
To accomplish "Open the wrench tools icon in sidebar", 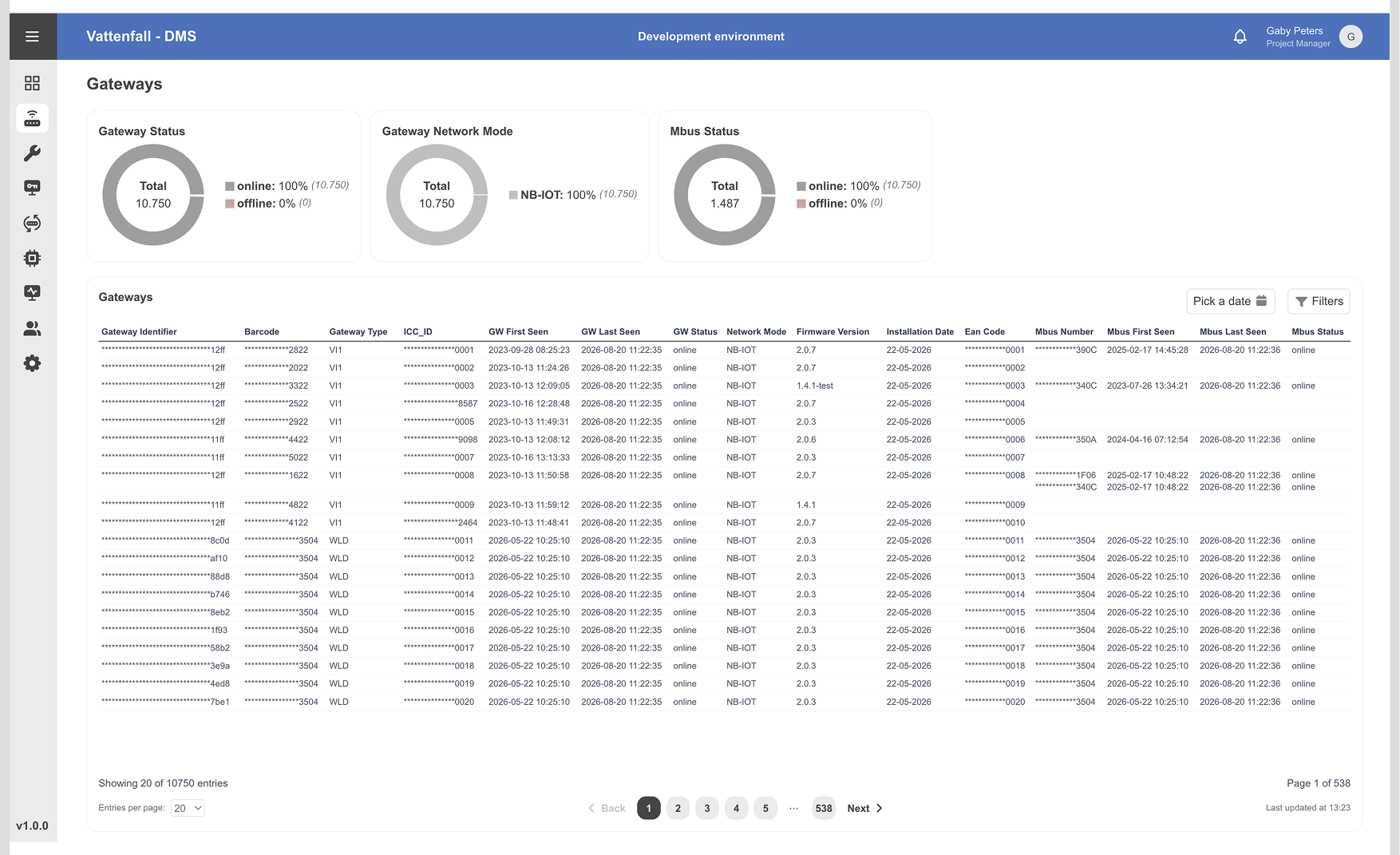I will (32, 153).
